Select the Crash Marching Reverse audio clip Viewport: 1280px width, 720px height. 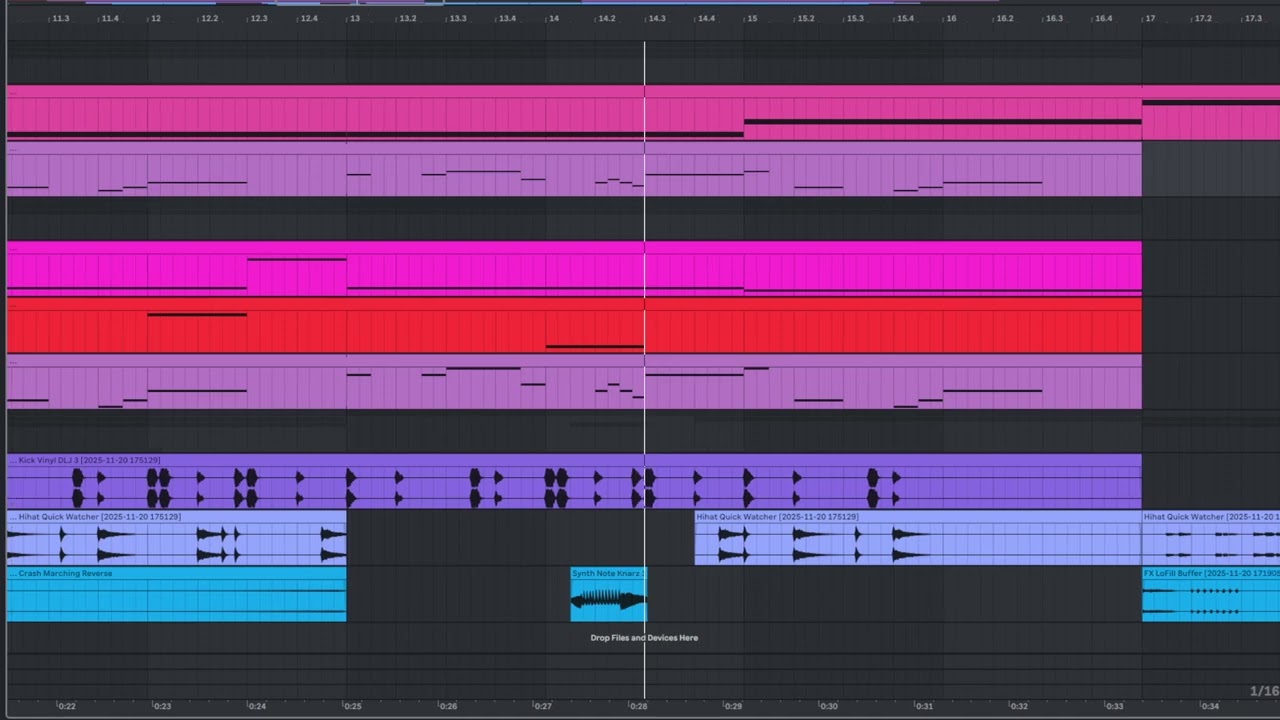(x=176, y=595)
